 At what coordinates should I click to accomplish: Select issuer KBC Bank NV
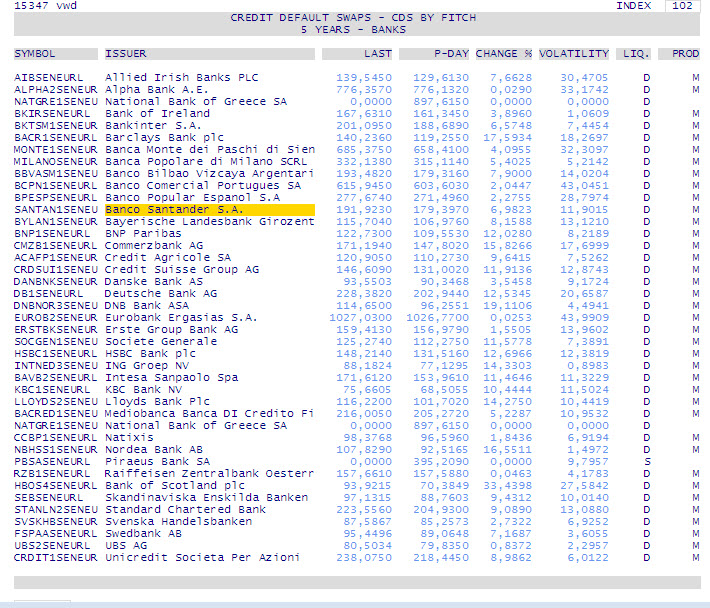pos(143,389)
